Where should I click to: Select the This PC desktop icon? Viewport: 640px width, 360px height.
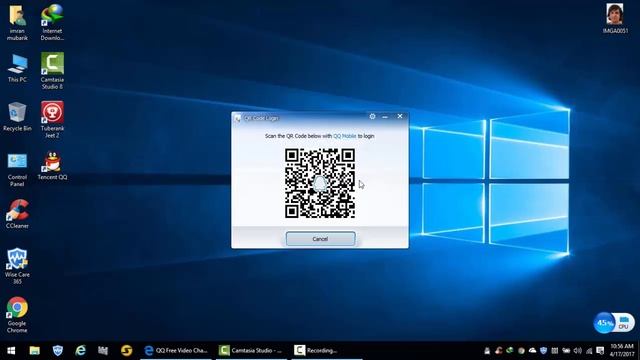coord(17,68)
